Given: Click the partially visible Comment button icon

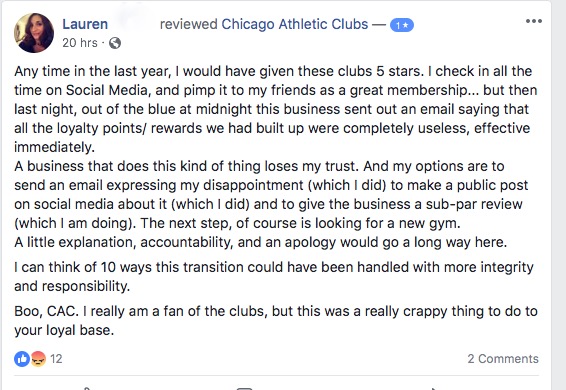Looking at the screenshot, I should [x=244, y=388].
